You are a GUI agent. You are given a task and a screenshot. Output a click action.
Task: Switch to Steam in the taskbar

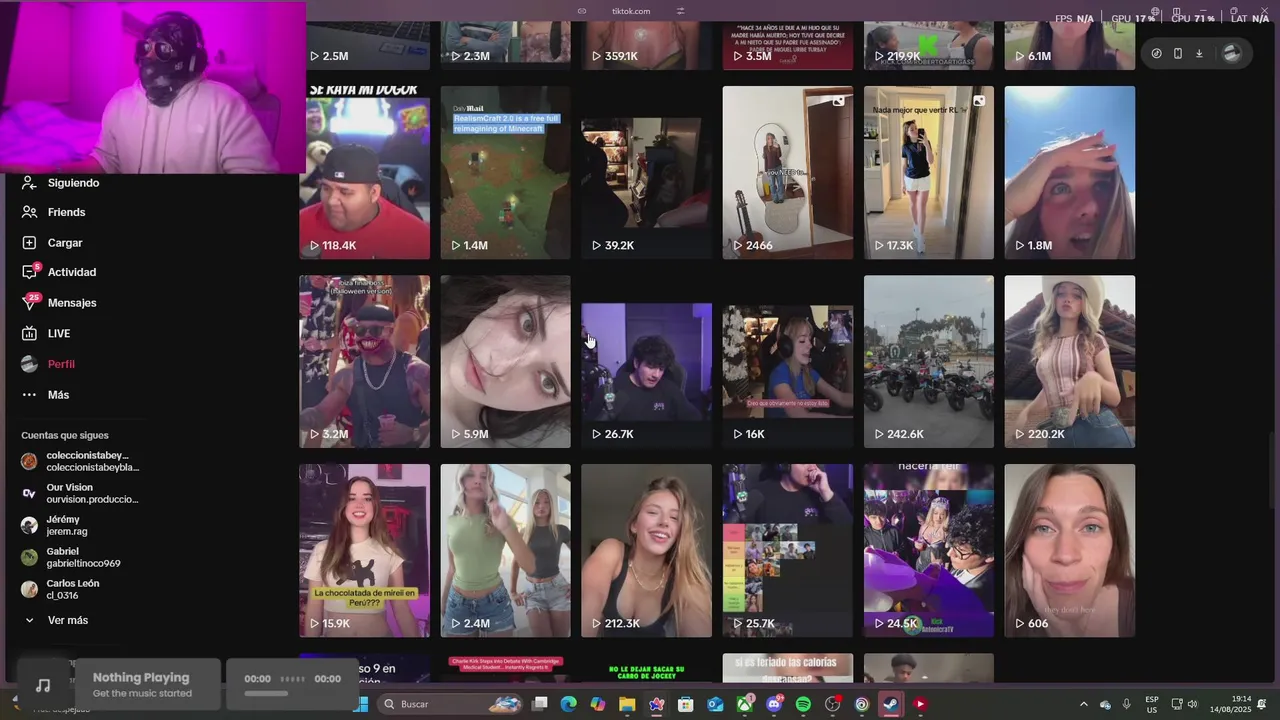[890, 704]
